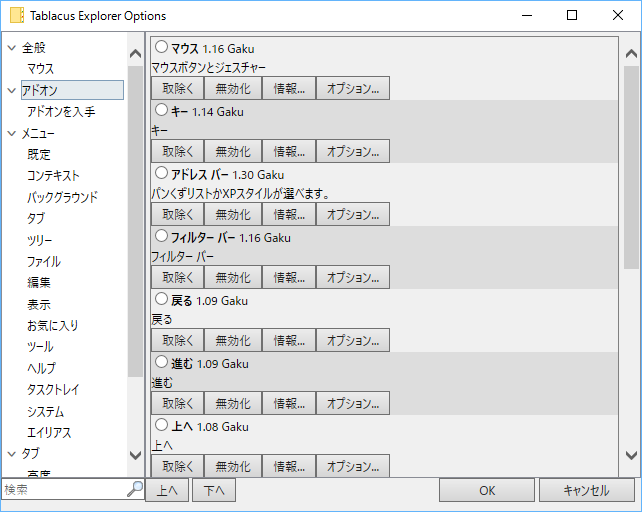Click the bottom 上へ move-up button

167,490
